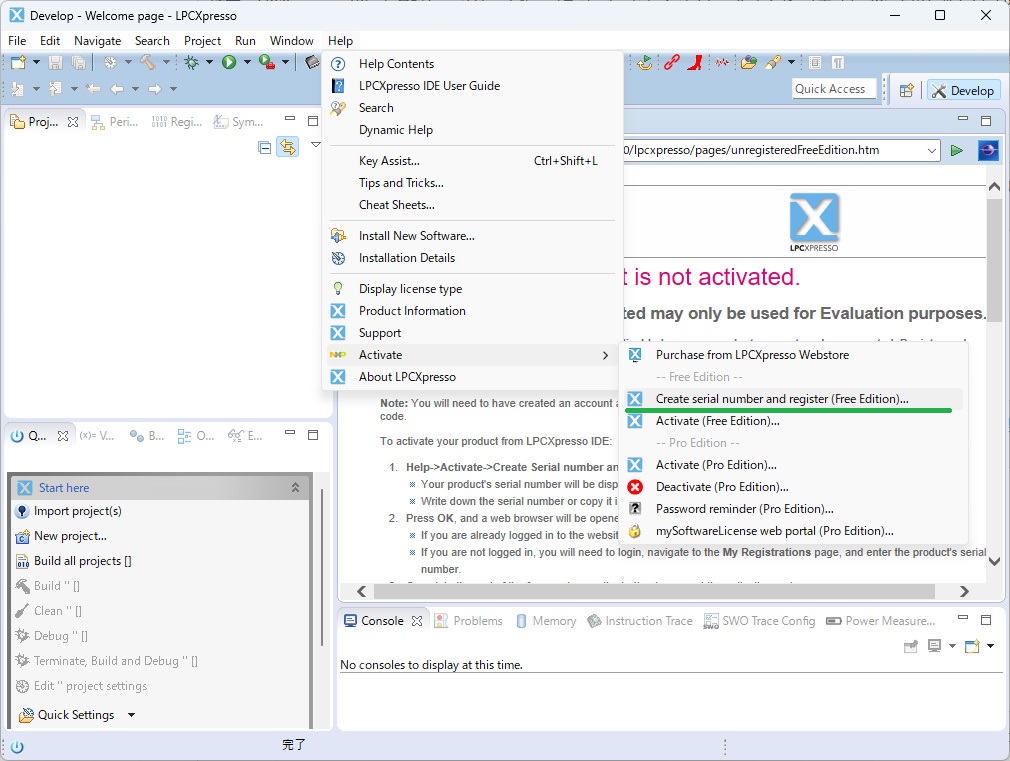Click the New wizard toolbar icon

[x=17, y=63]
